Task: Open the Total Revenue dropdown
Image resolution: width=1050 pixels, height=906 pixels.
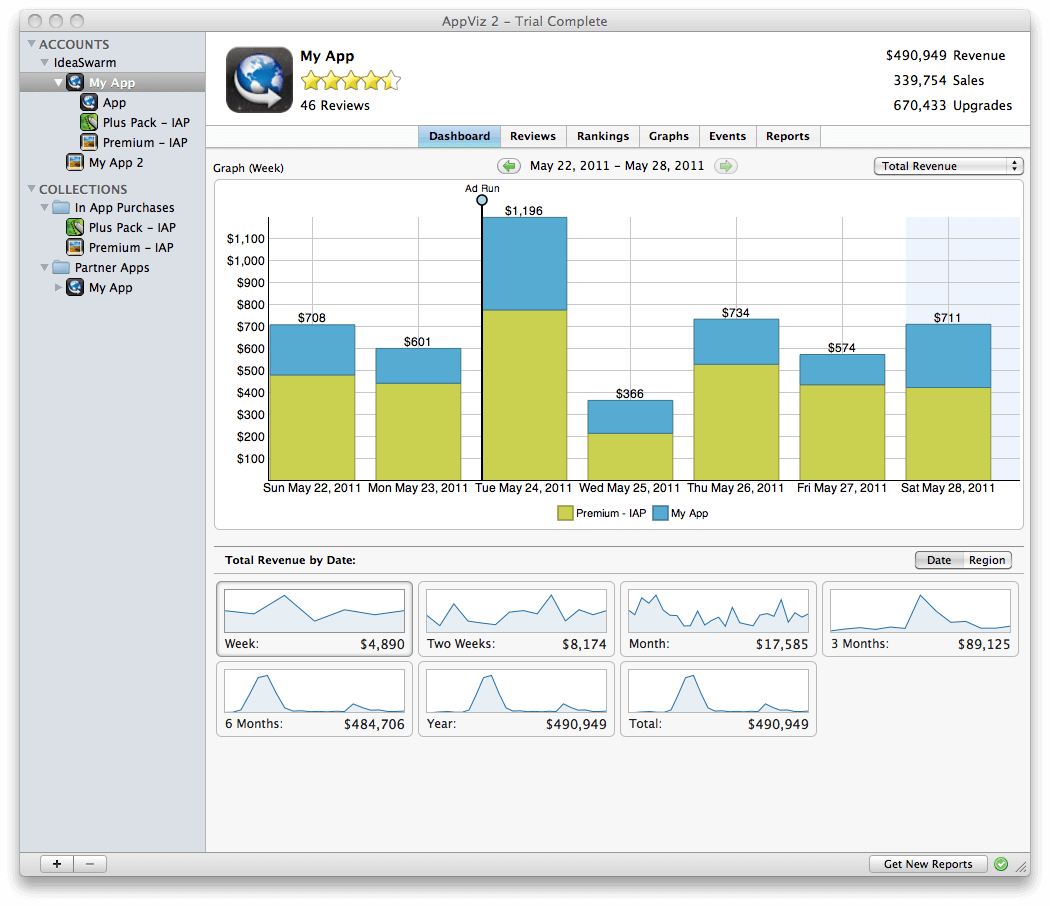Action: [948, 166]
